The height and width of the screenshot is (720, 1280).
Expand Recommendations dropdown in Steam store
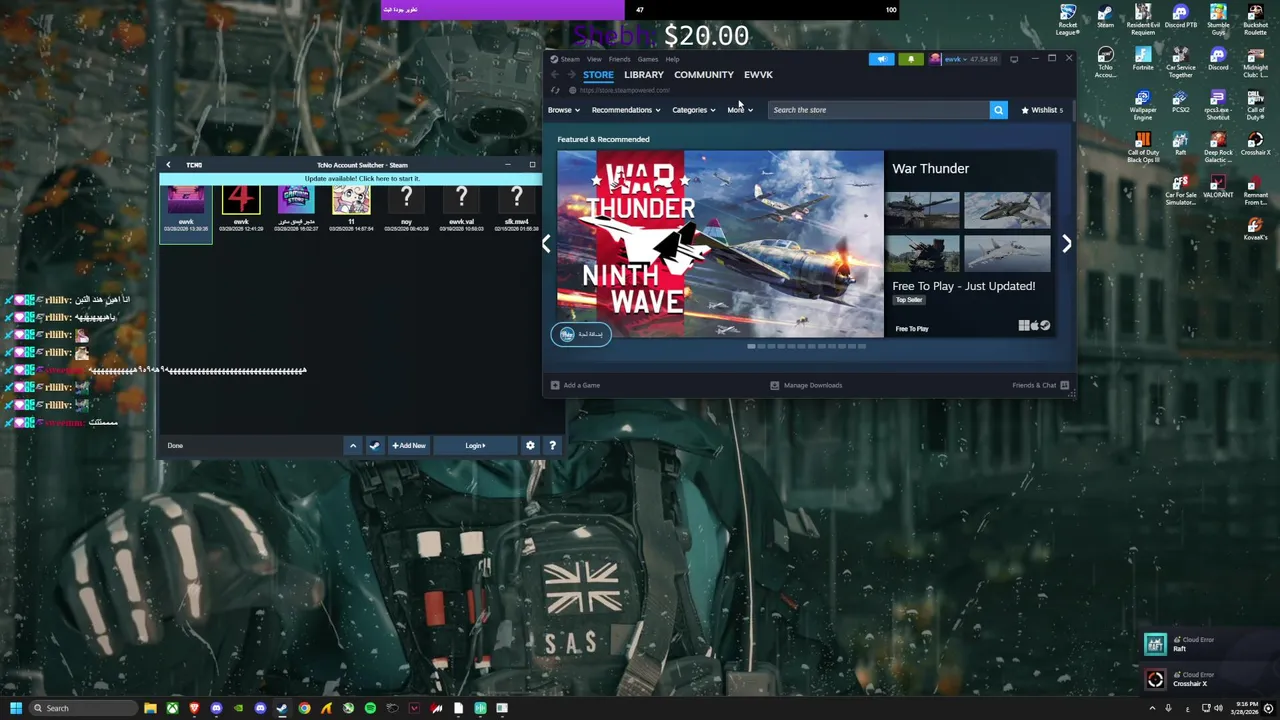[626, 110]
